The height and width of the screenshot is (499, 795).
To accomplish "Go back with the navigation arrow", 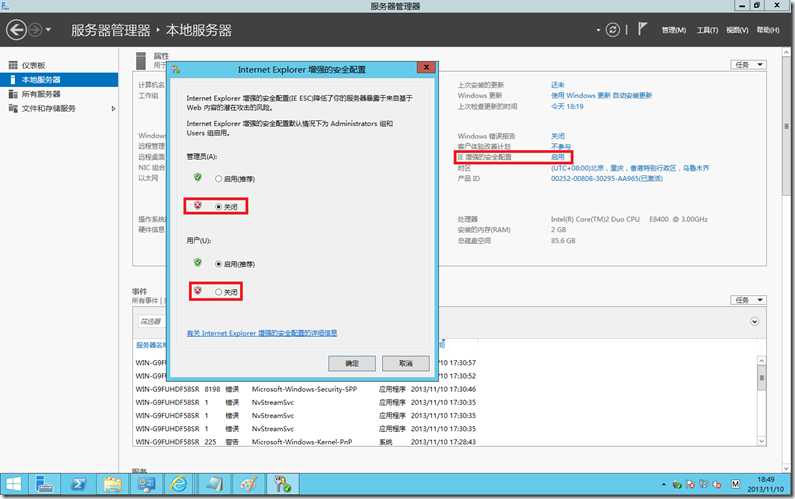I will click(16, 30).
